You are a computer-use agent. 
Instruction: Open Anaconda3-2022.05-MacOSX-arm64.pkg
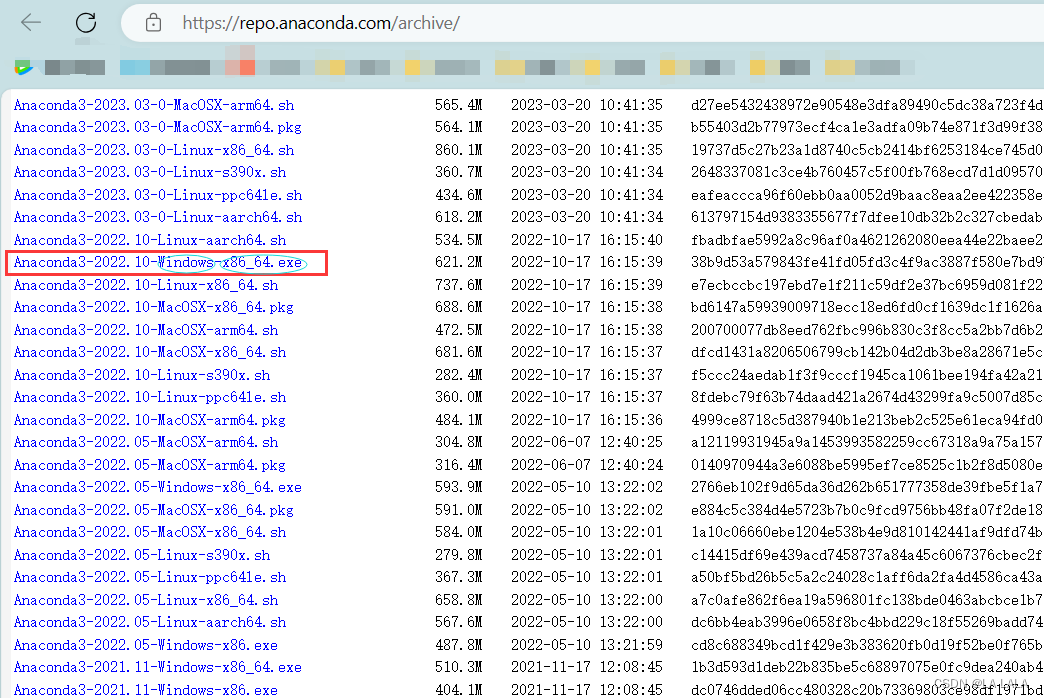[x=149, y=466]
